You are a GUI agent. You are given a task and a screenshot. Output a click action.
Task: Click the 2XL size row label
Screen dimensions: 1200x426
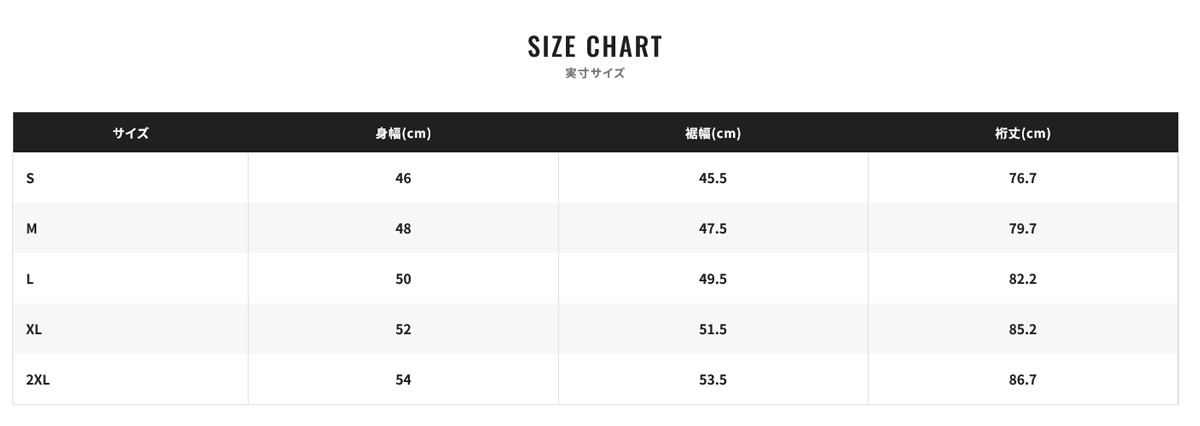38,380
